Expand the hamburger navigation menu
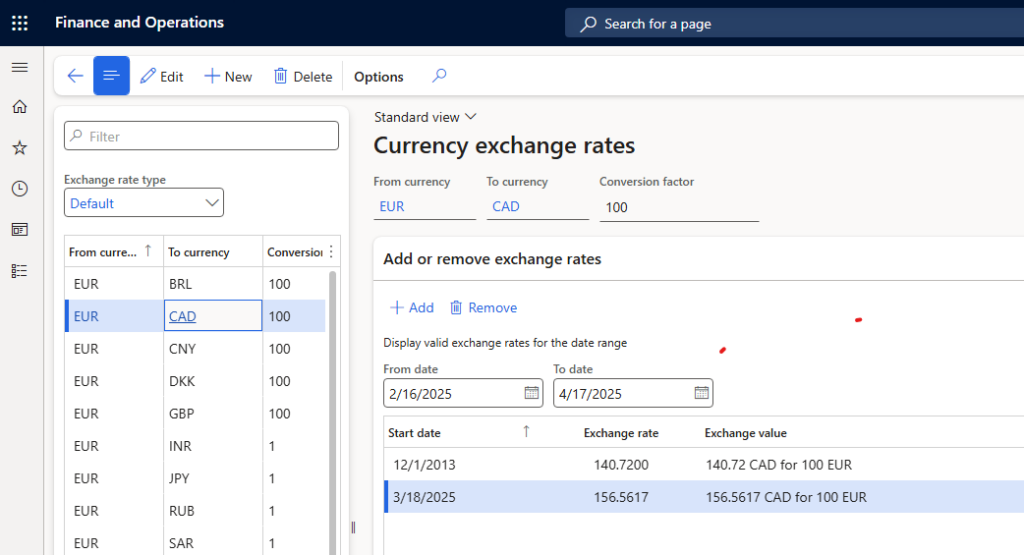The width and height of the screenshot is (1024, 555). click(20, 67)
